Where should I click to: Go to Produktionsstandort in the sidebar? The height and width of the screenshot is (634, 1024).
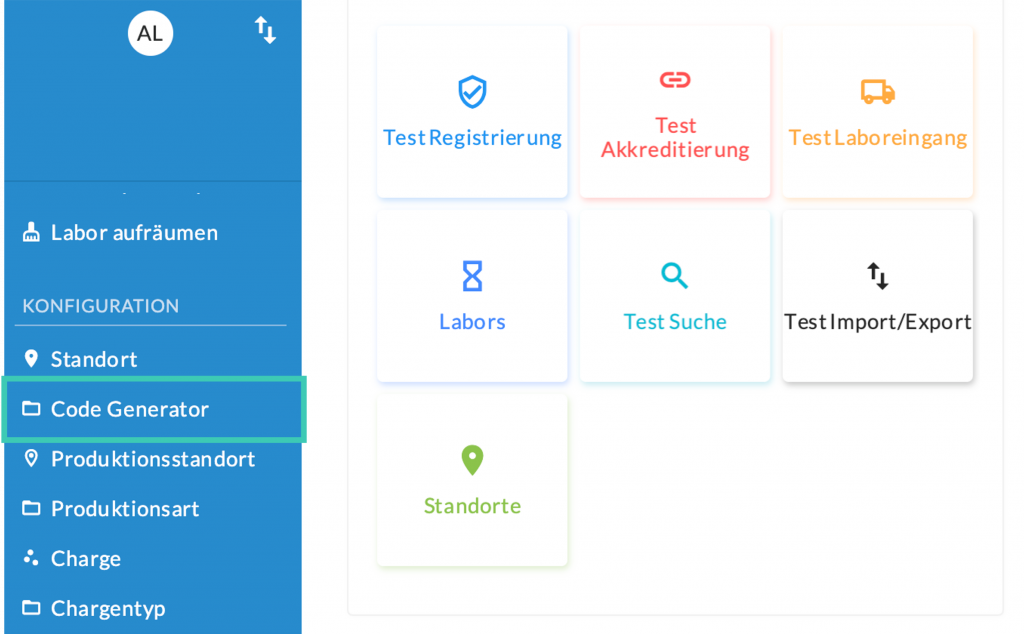tap(153, 459)
